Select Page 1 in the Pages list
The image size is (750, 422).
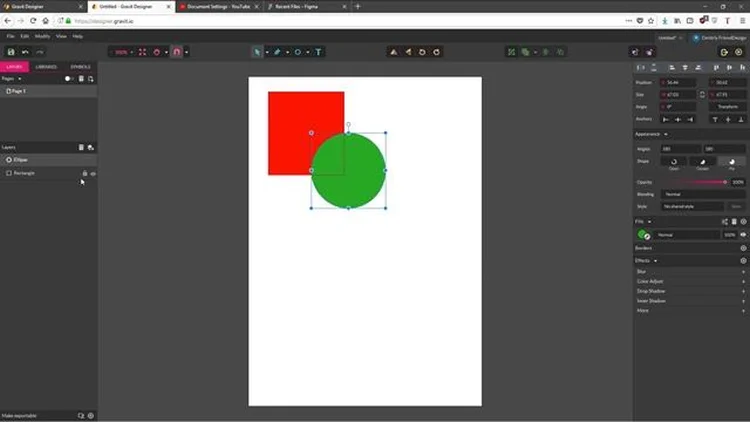(48, 91)
